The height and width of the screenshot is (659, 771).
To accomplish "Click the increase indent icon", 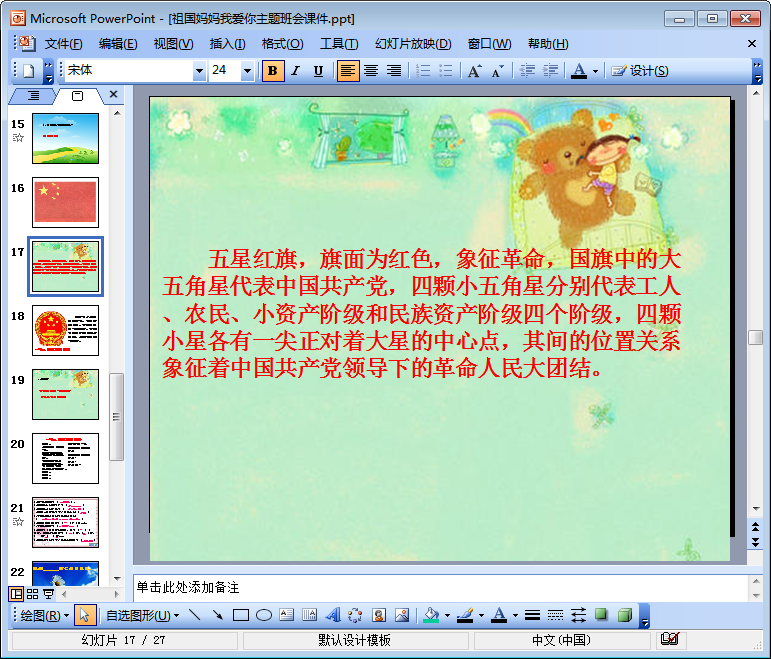I will pos(550,71).
